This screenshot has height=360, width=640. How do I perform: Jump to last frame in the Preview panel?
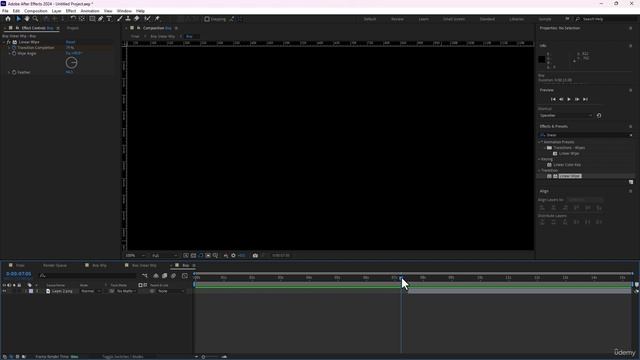point(585,99)
